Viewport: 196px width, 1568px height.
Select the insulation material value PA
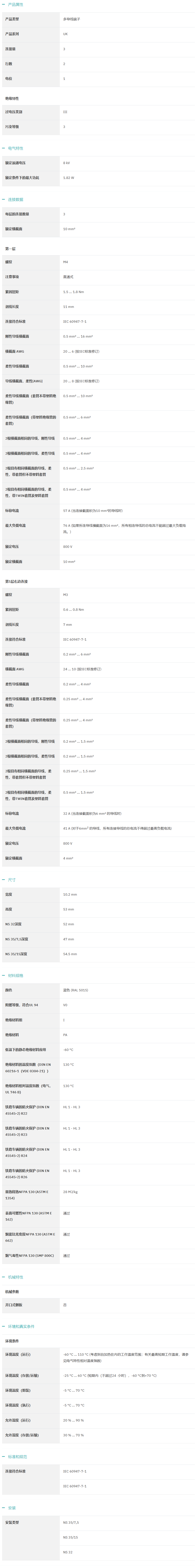[x=65, y=1035]
